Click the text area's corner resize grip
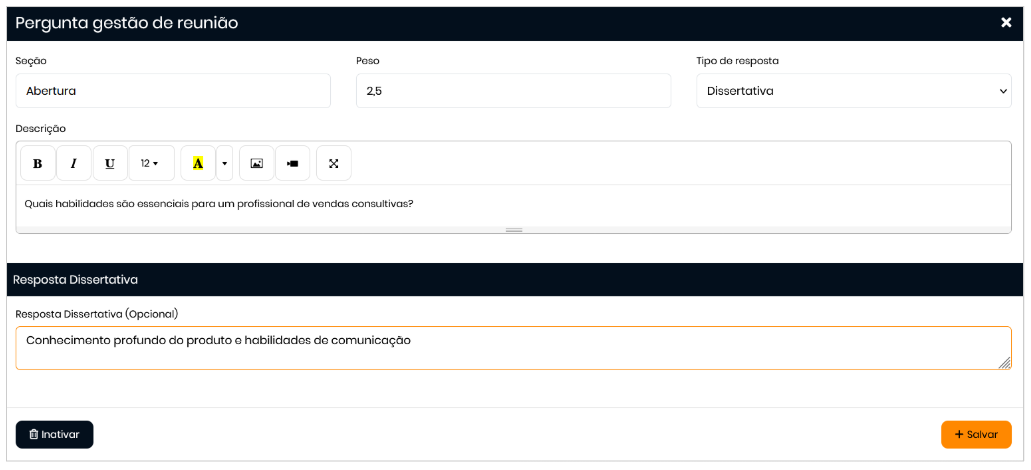This screenshot has height=470, width=1031. pyautogui.click(x=1005, y=363)
